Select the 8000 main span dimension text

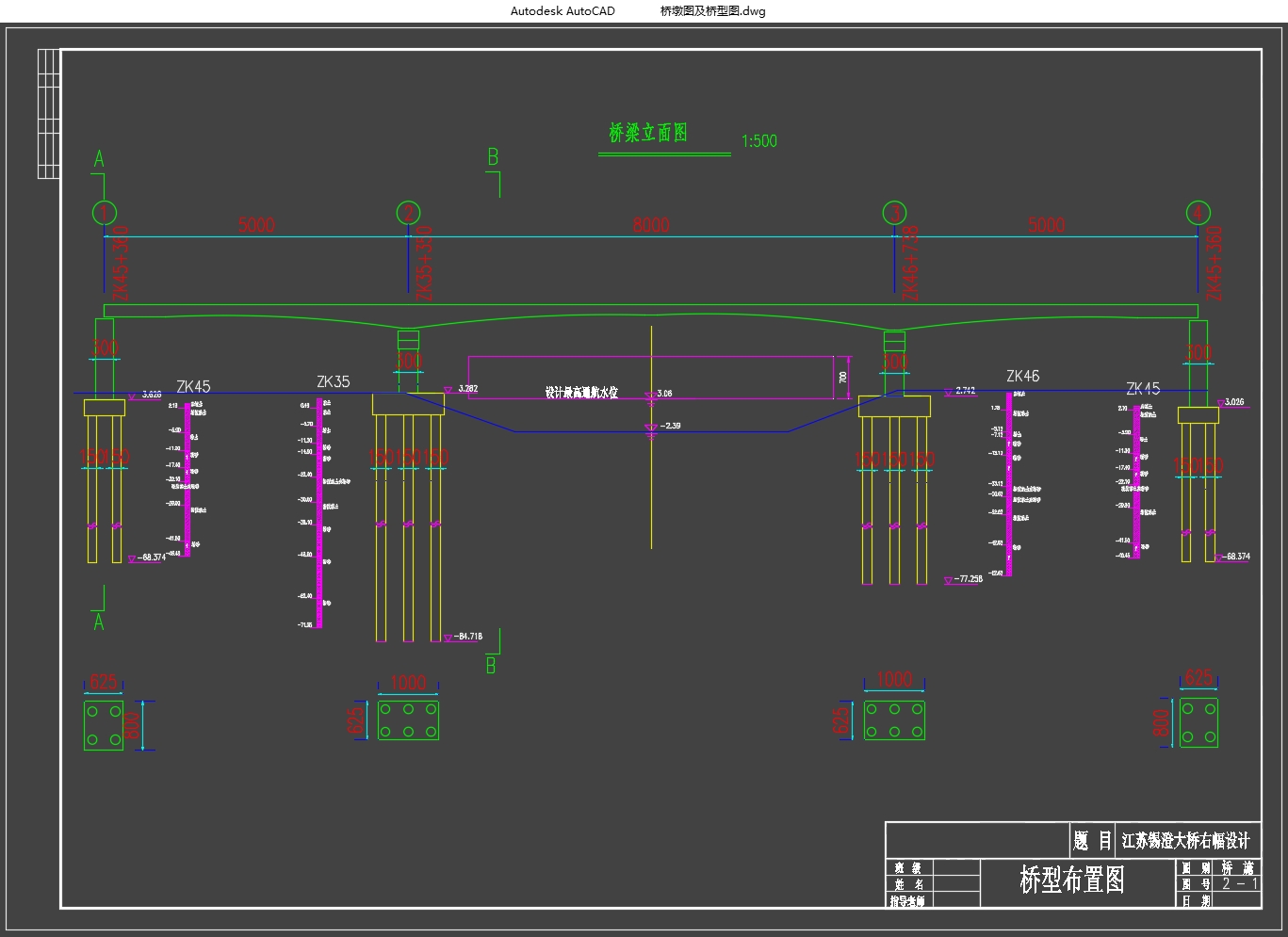pyautogui.click(x=651, y=225)
